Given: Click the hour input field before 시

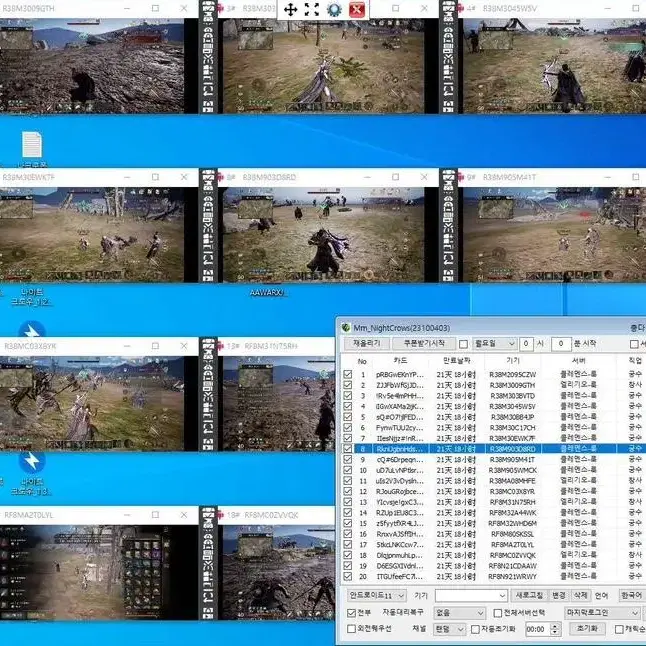Looking at the screenshot, I should 526,344.
